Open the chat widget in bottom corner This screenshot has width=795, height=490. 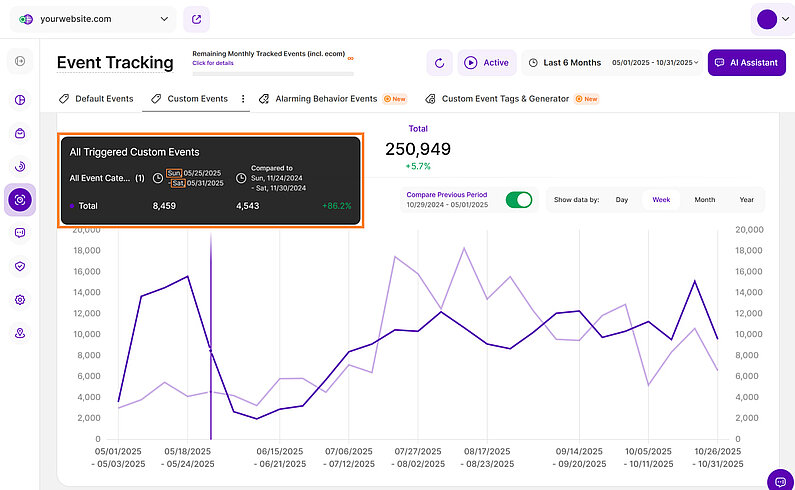coord(778,480)
